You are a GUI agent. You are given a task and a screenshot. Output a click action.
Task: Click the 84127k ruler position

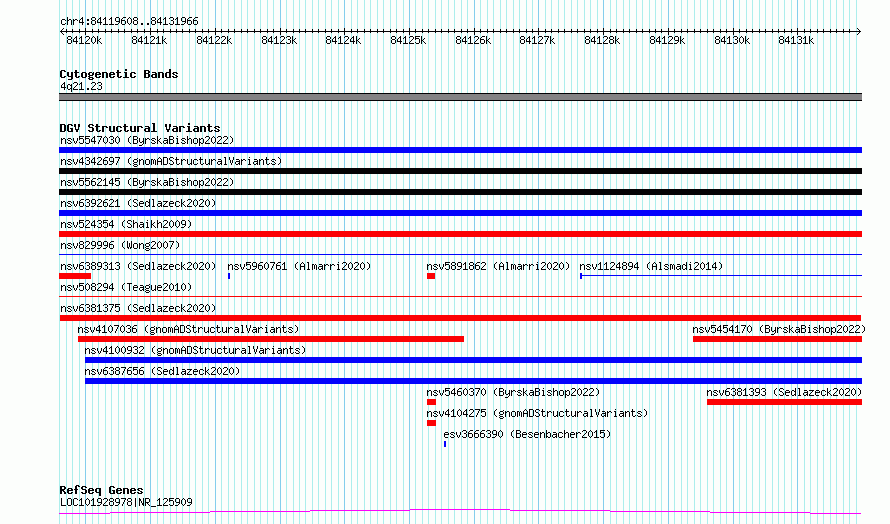coord(538,40)
